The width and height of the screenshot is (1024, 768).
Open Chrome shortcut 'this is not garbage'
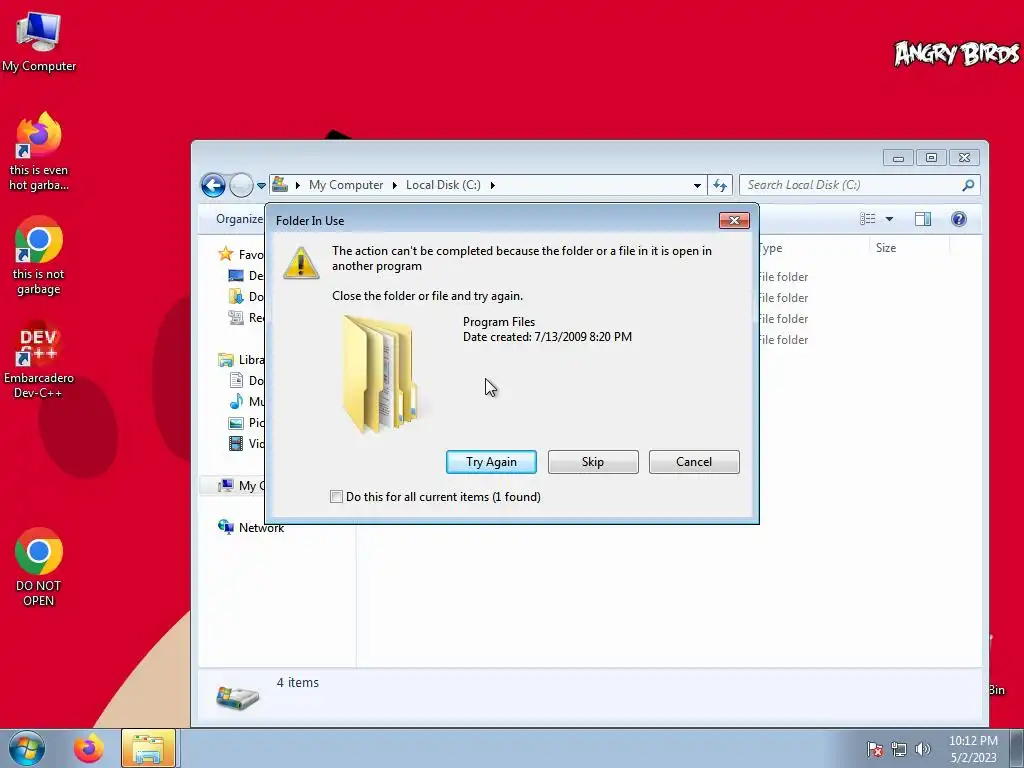point(39,256)
